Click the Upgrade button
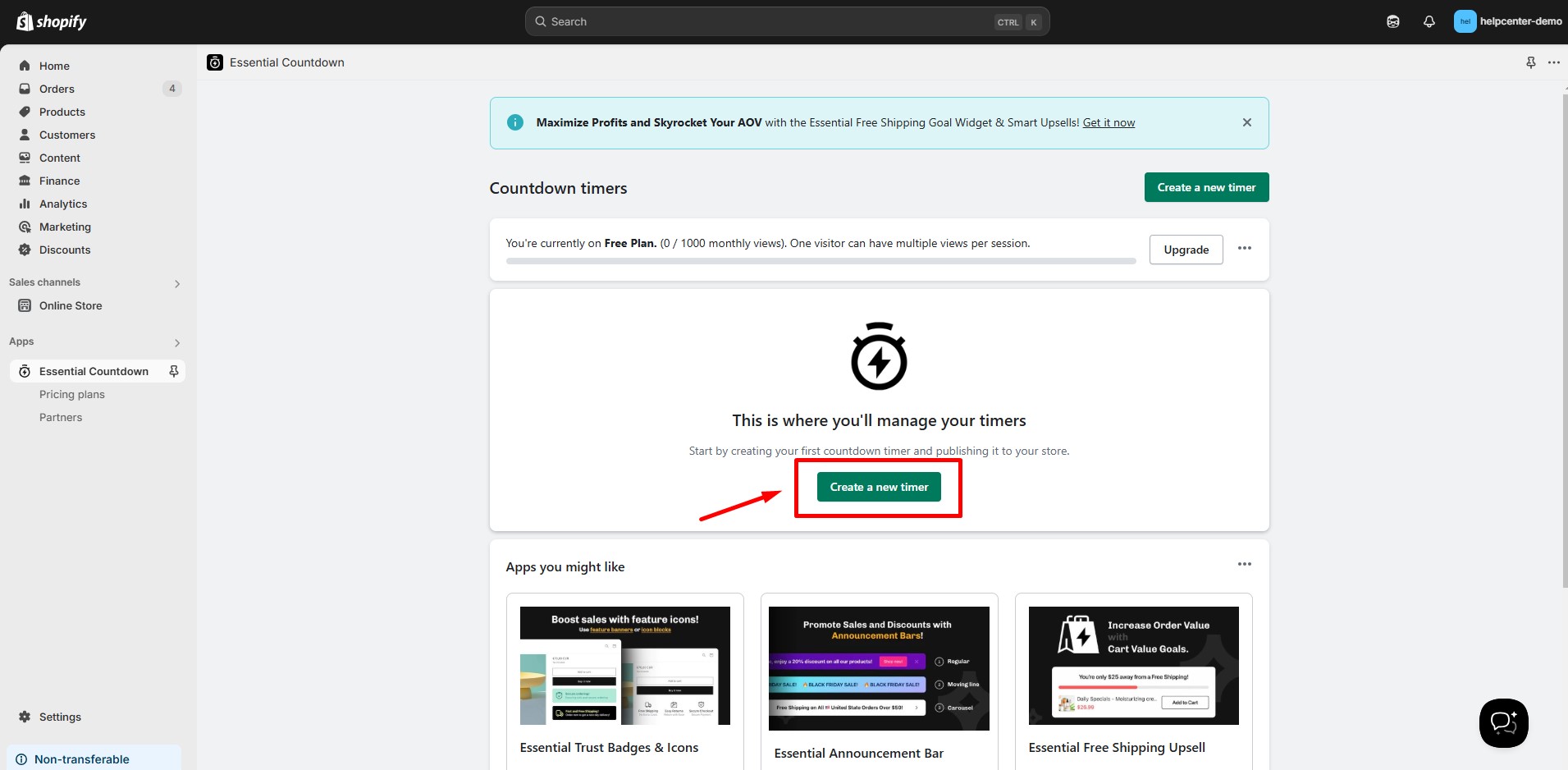 coord(1186,250)
